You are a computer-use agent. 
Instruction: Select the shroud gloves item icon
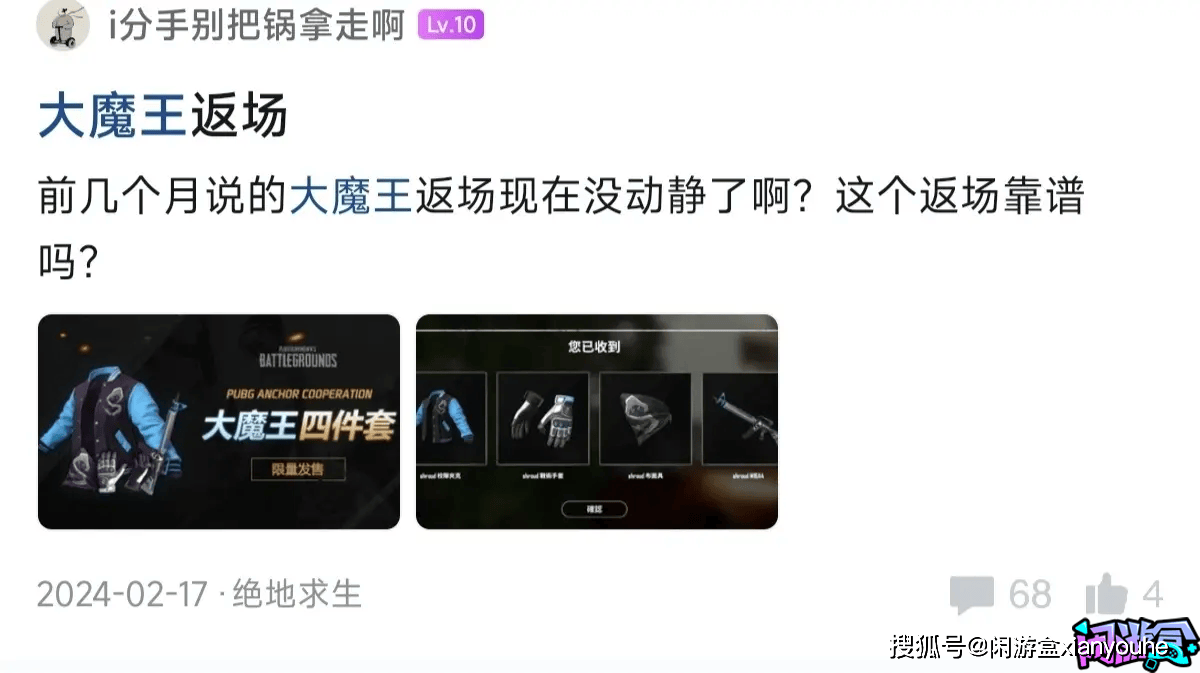(543, 418)
